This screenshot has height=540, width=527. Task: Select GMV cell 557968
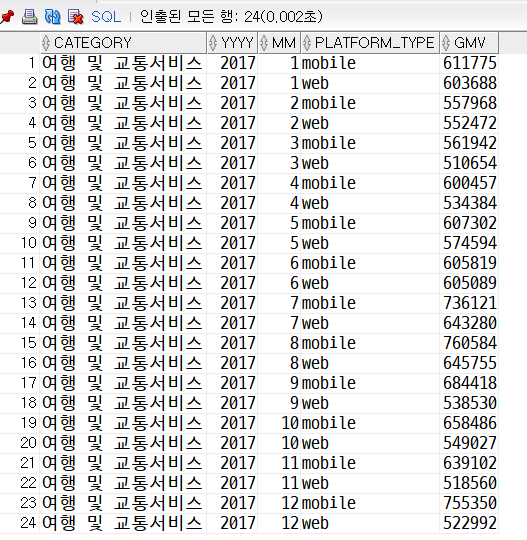tap(469, 103)
